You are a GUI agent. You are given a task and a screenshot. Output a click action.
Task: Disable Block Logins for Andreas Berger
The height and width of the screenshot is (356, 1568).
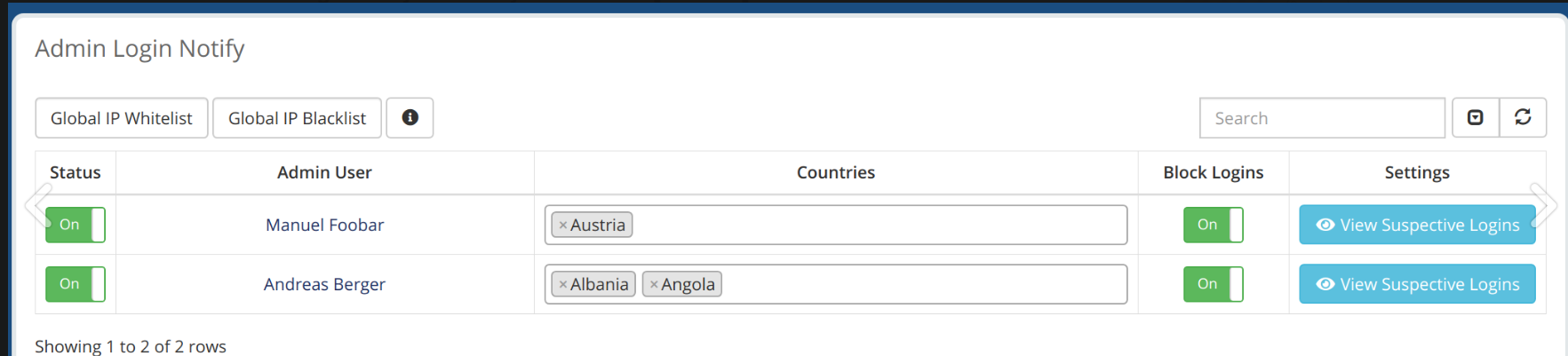point(1214,284)
